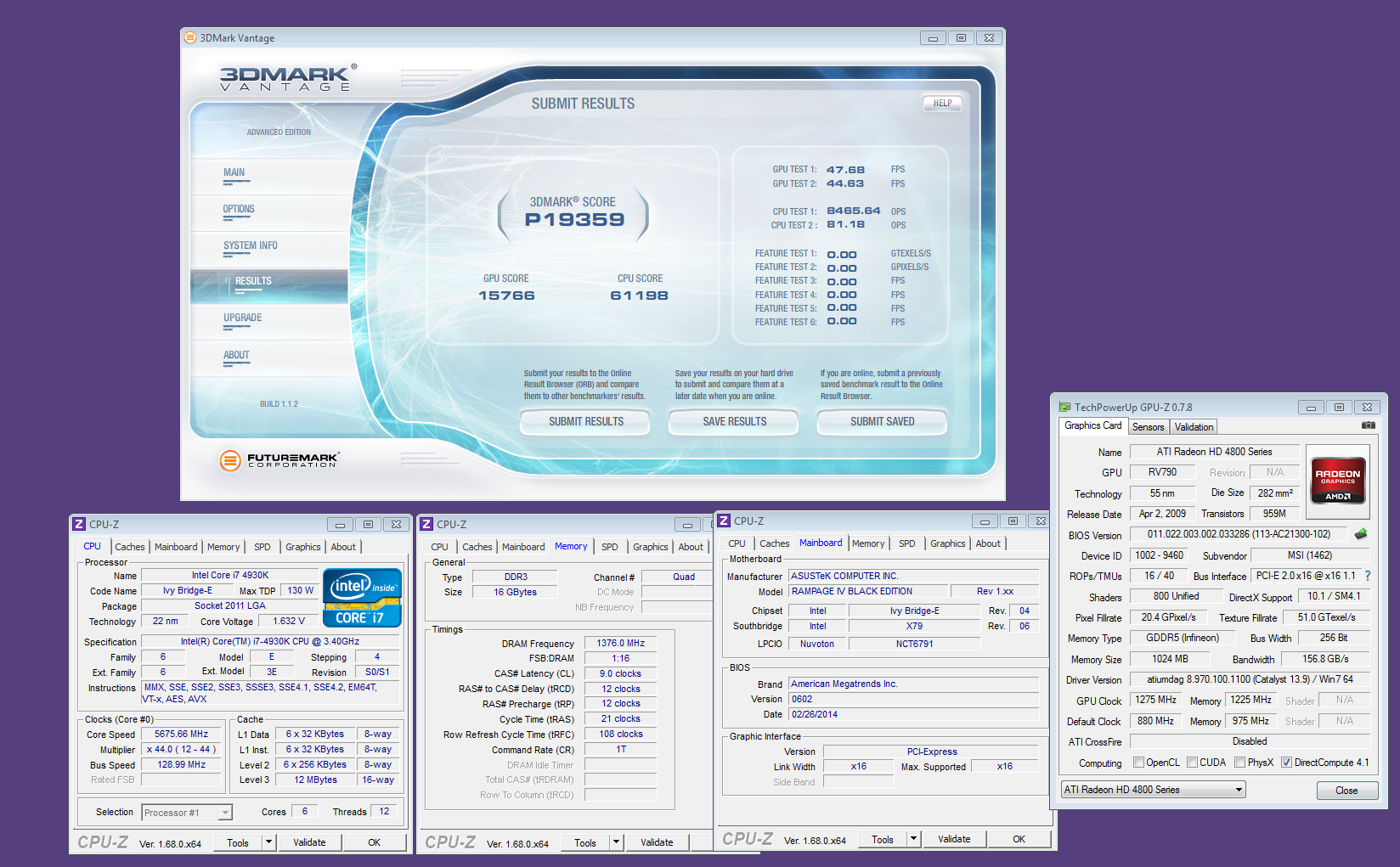1400x867 pixels.
Task: Select RESULTS in 3DMark sidebar
Action: pos(270,286)
